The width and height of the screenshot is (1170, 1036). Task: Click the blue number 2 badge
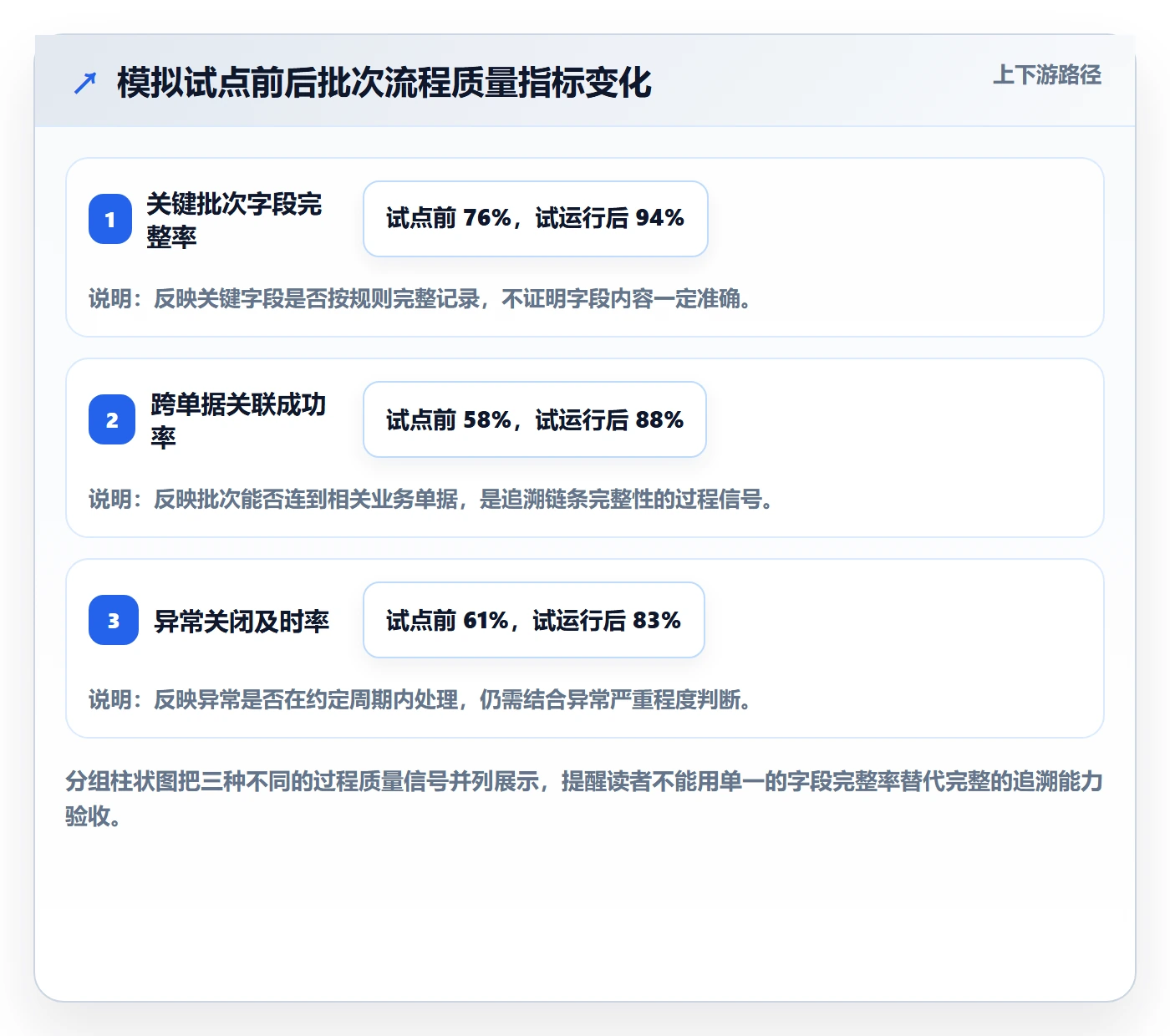(x=112, y=419)
